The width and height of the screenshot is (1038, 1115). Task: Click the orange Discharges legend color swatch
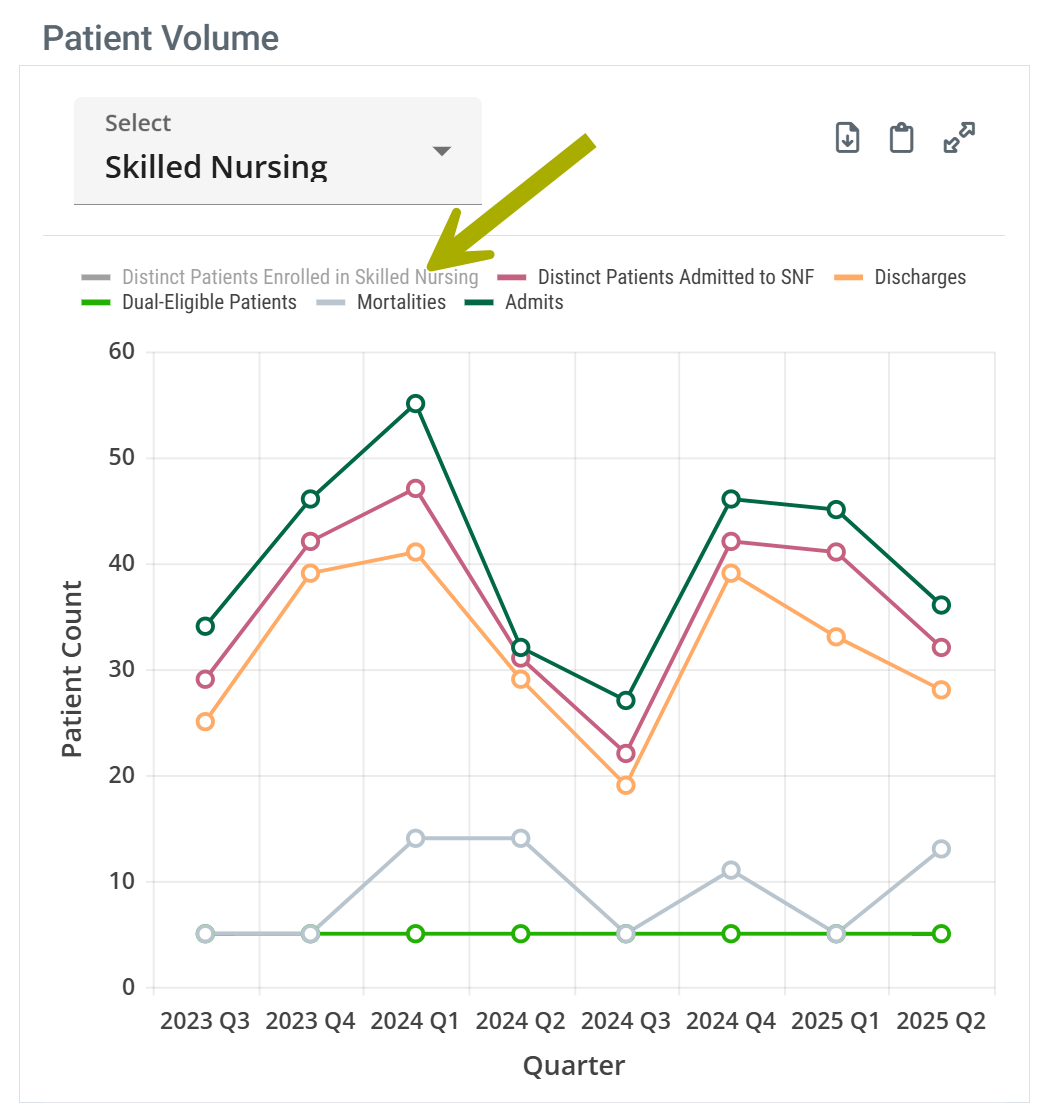[x=847, y=277]
